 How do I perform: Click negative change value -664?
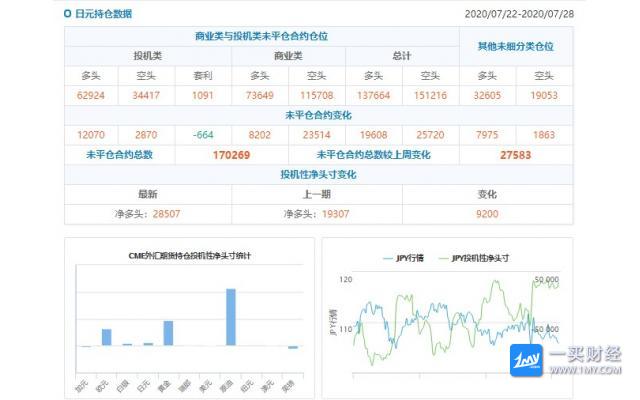click(x=203, y=135)
